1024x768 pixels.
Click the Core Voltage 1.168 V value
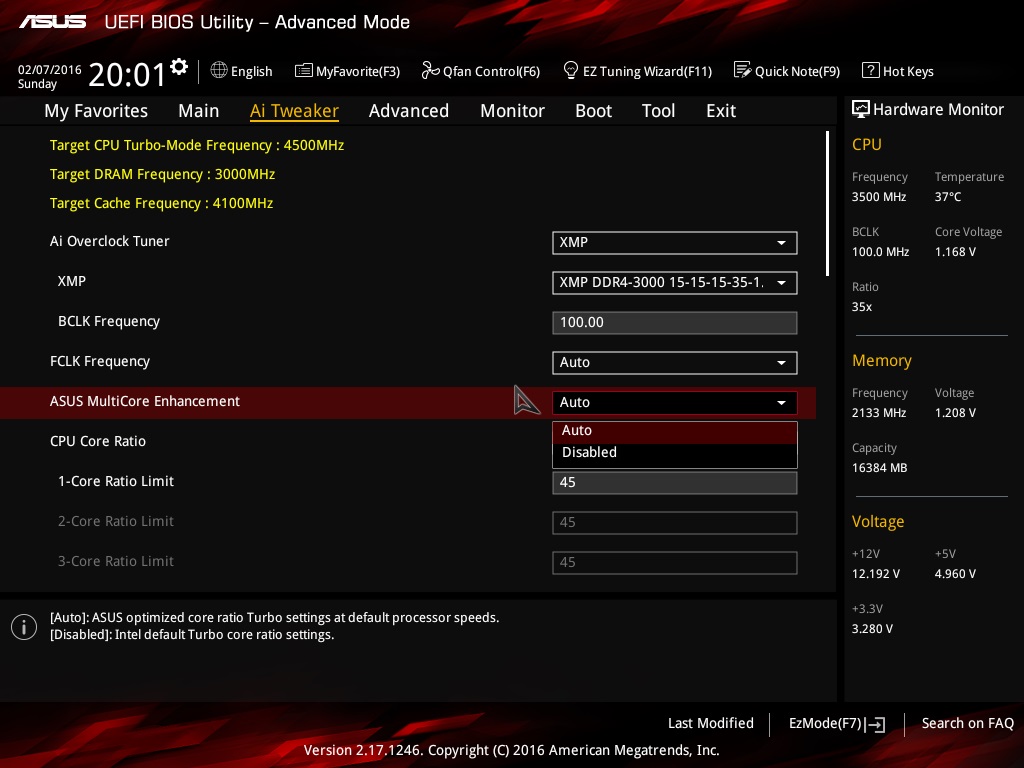[x=955, y=252]
